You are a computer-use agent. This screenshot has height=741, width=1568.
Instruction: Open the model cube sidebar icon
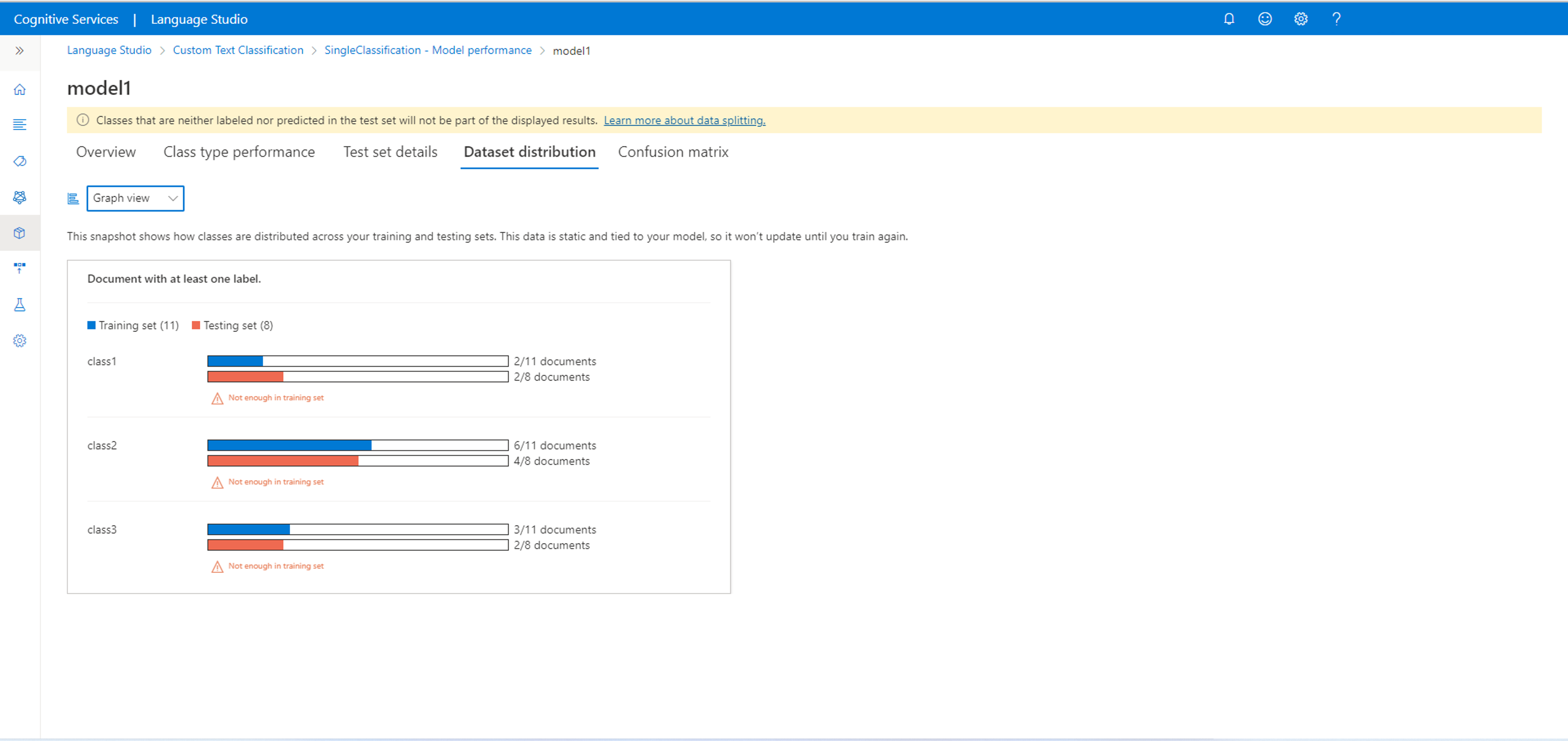pyautogui.click(x=20, y=232)
